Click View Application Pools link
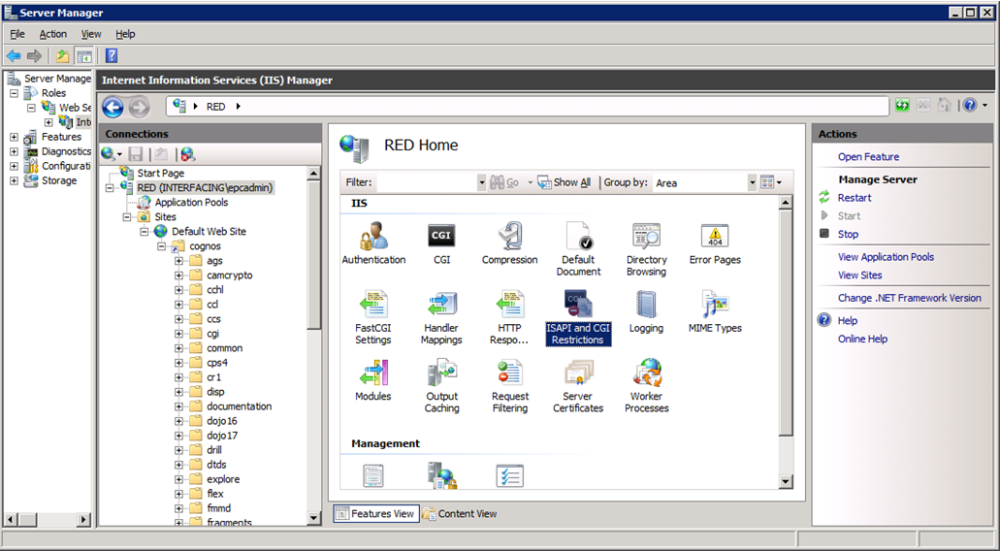1000x551 pixels. [x=886, y=257]
